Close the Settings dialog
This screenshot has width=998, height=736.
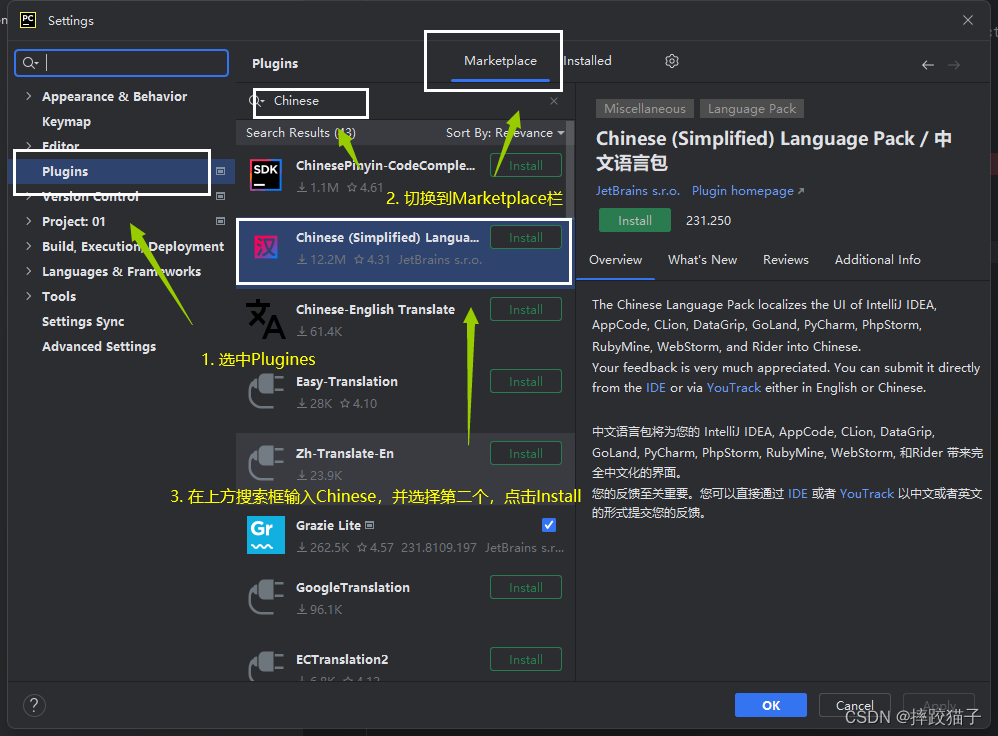point(967,20)
